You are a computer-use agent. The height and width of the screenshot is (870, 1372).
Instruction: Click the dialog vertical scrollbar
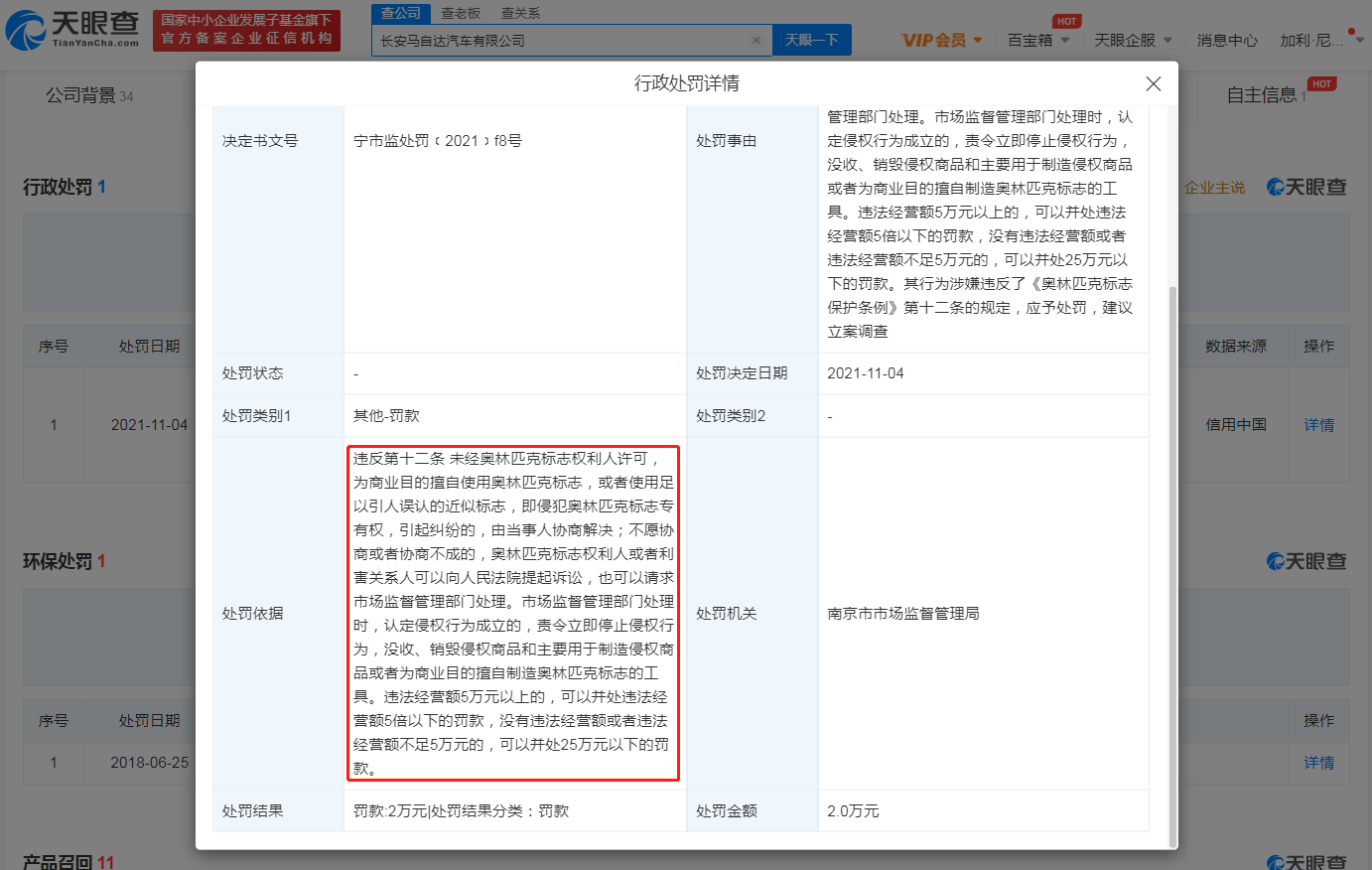1172,566
